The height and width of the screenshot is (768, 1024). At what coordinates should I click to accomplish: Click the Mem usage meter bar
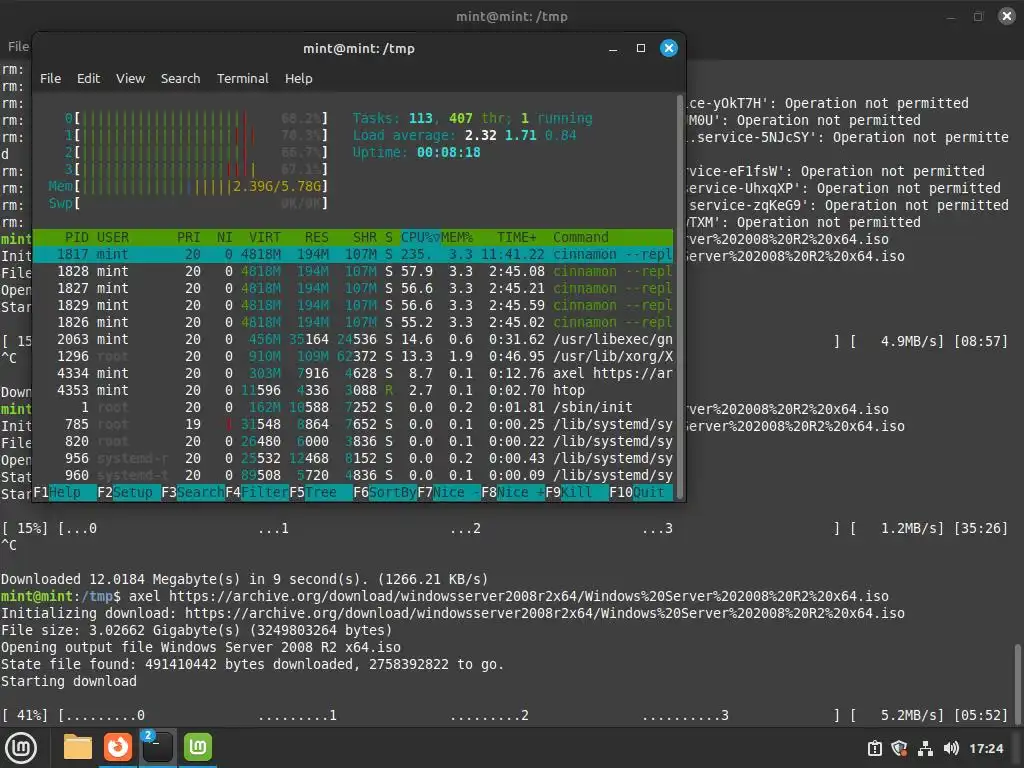188,186
